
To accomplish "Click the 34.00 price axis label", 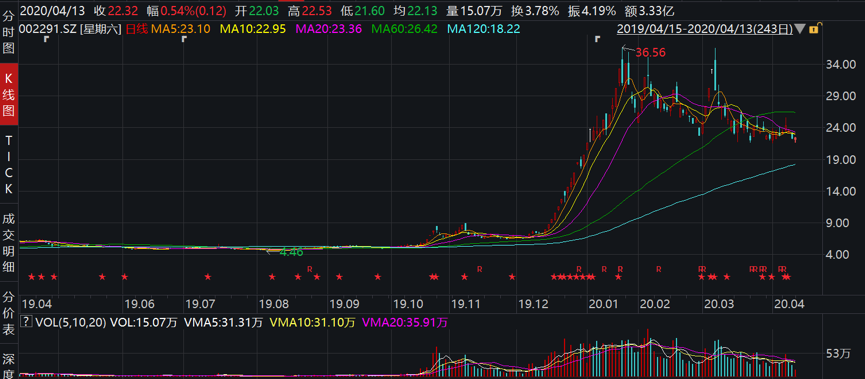I will pyautogui.click(x=842, y=65).
